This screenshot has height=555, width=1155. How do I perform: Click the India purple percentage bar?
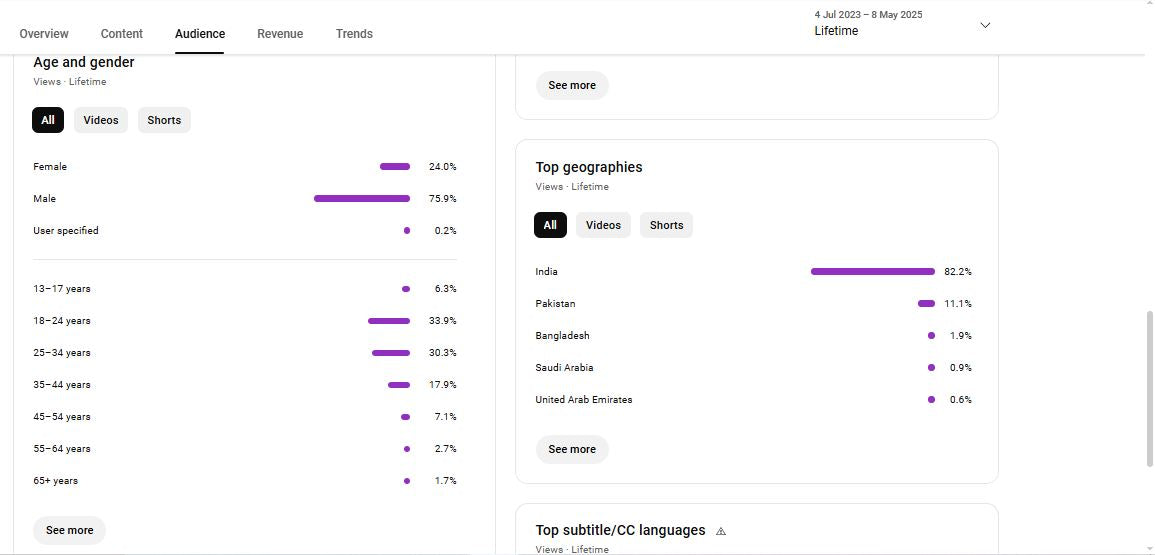pos(872,271)
